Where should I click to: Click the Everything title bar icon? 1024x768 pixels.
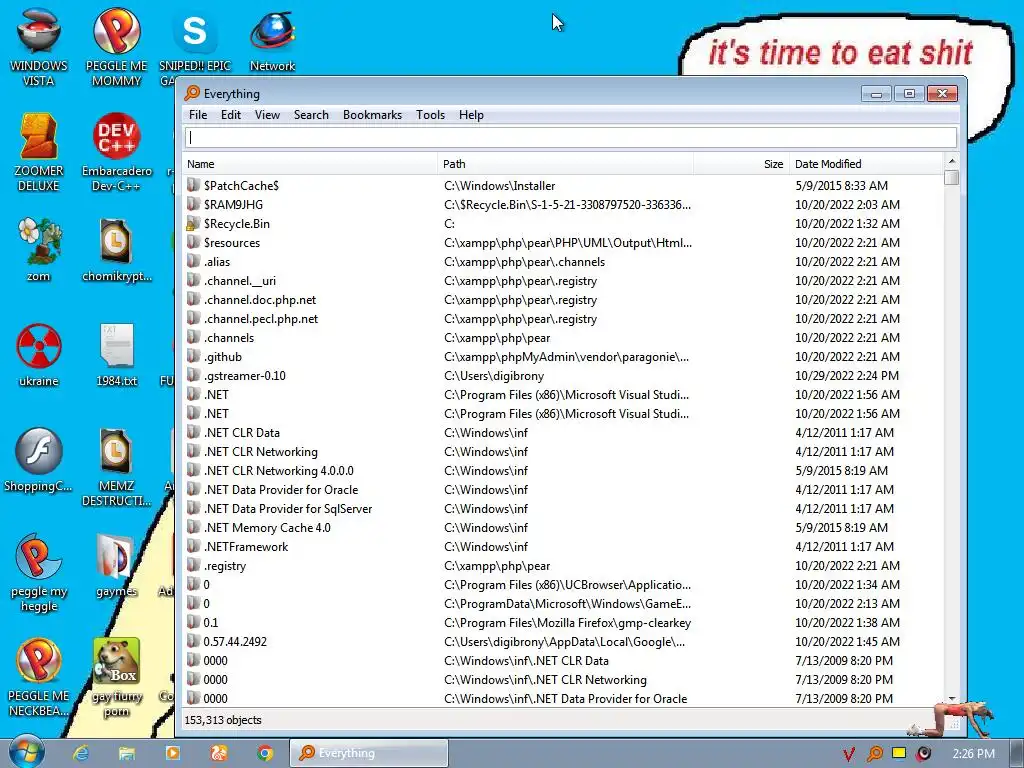coord(192,93)
